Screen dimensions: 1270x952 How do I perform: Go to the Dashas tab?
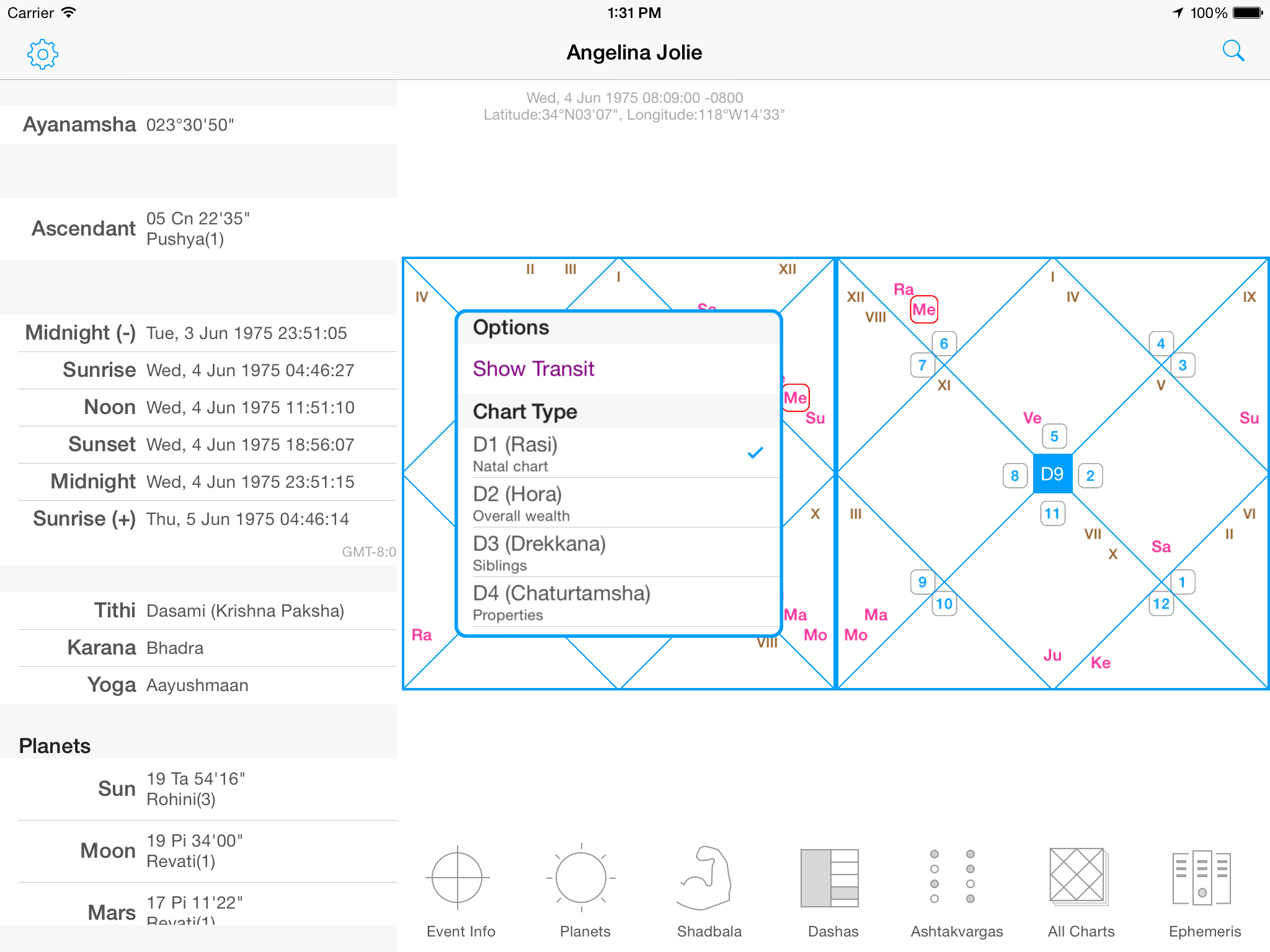click(x=833, y=892)
